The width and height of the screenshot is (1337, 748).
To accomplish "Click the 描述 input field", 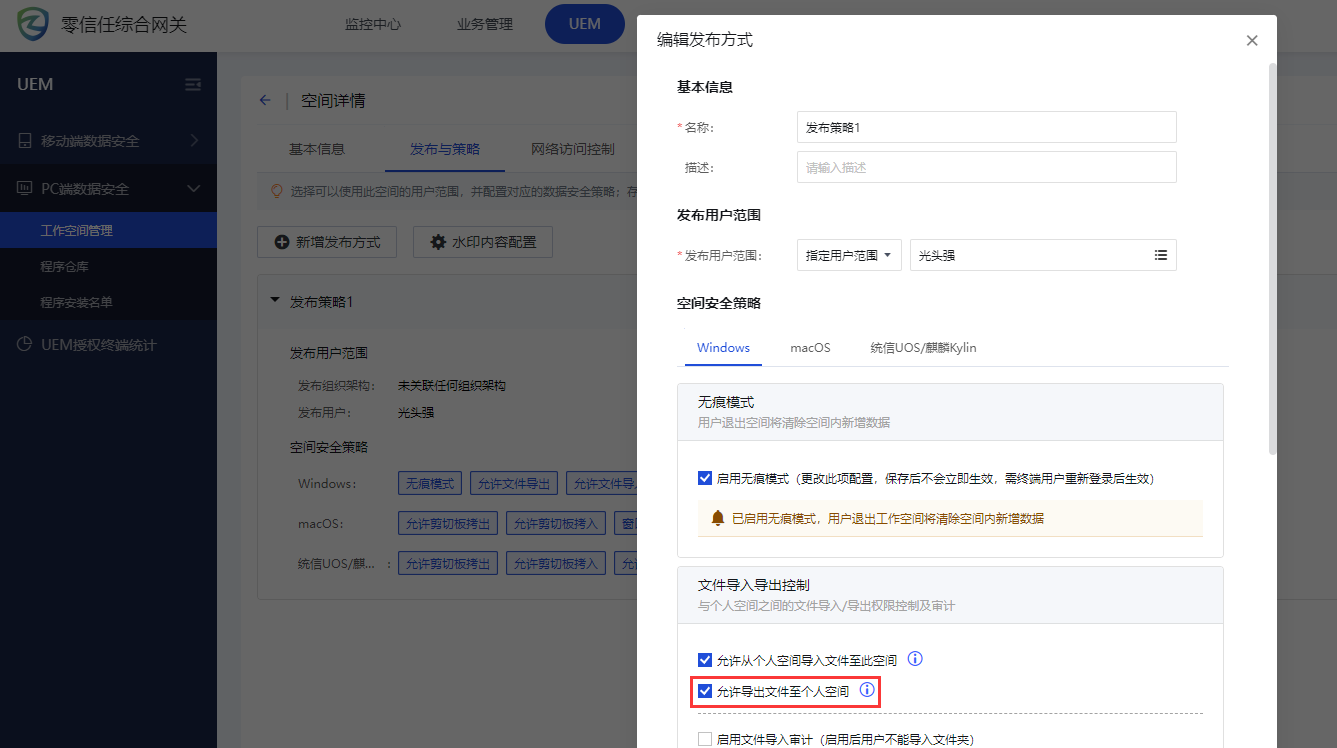I will (x=986, y=167).
